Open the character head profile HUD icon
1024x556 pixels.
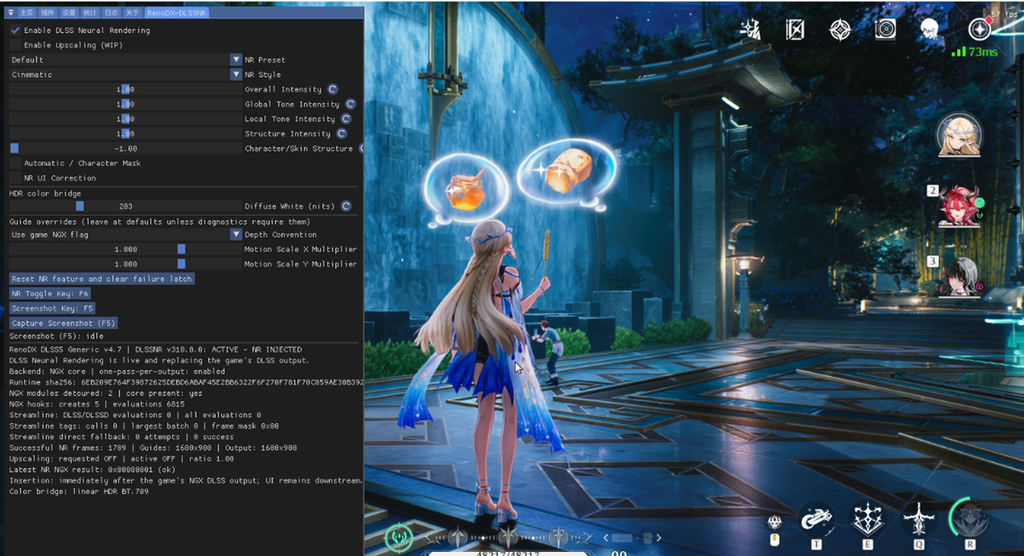point(929,29)
